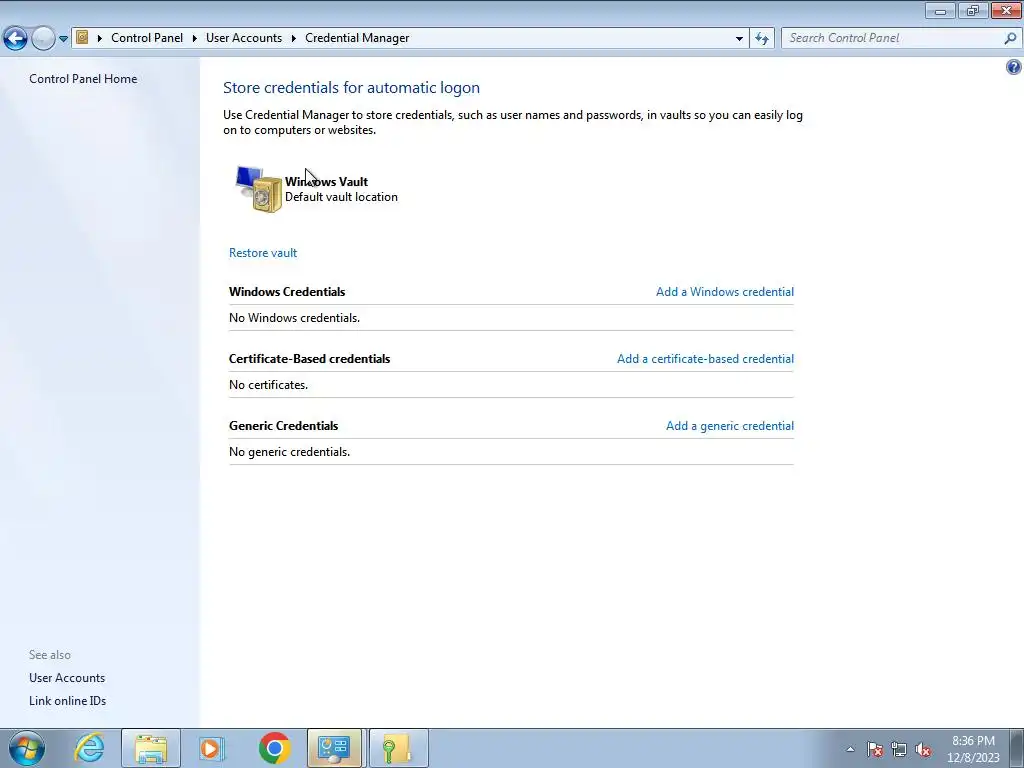1024x768 pixels.
Task: Select Windows Vault title text
Action: (327, 182)
